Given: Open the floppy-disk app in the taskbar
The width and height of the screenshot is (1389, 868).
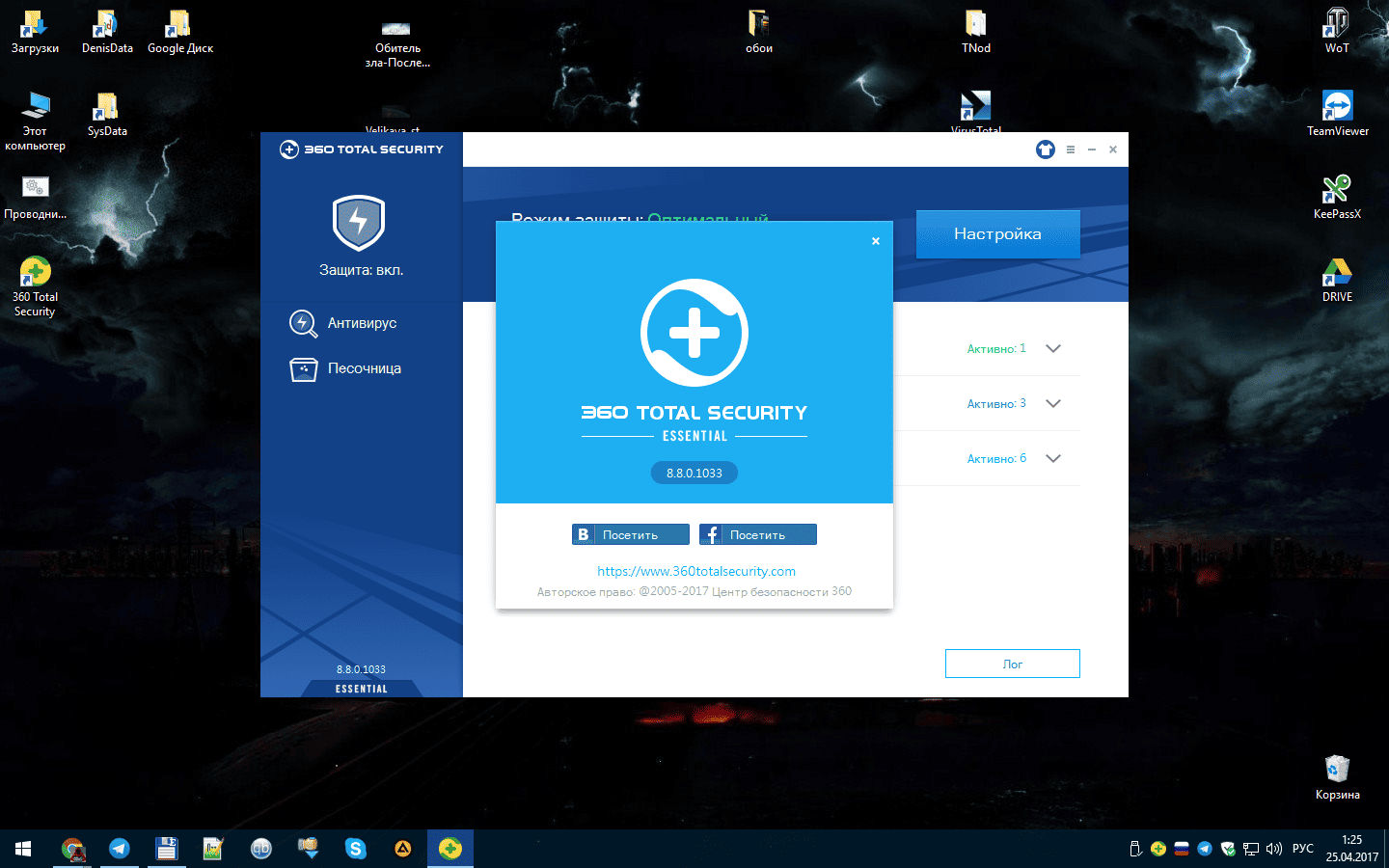Looking at the screenshot, I should tap(167, 849).
